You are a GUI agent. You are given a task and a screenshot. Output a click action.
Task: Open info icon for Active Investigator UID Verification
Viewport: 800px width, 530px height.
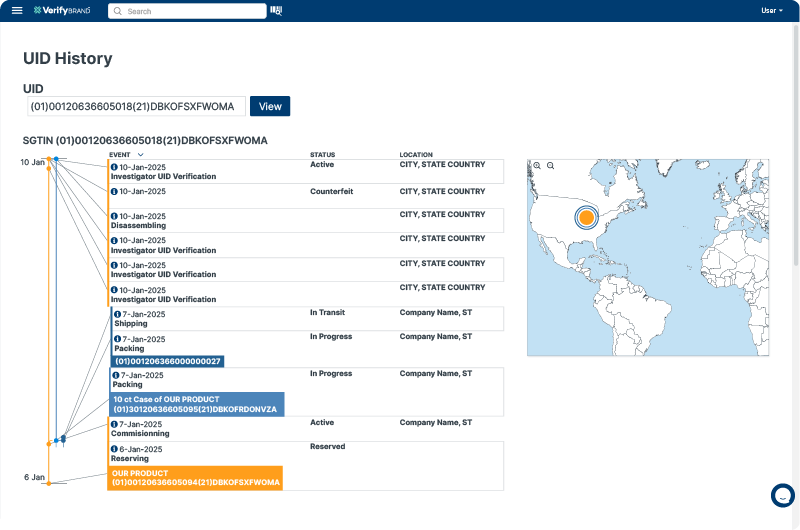[x=114, y=167]
